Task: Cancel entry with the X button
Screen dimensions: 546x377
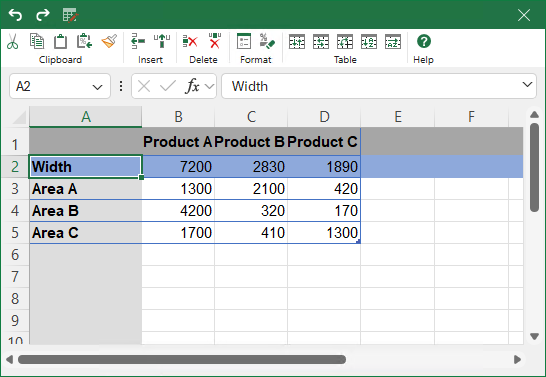Action: (144, 86)
